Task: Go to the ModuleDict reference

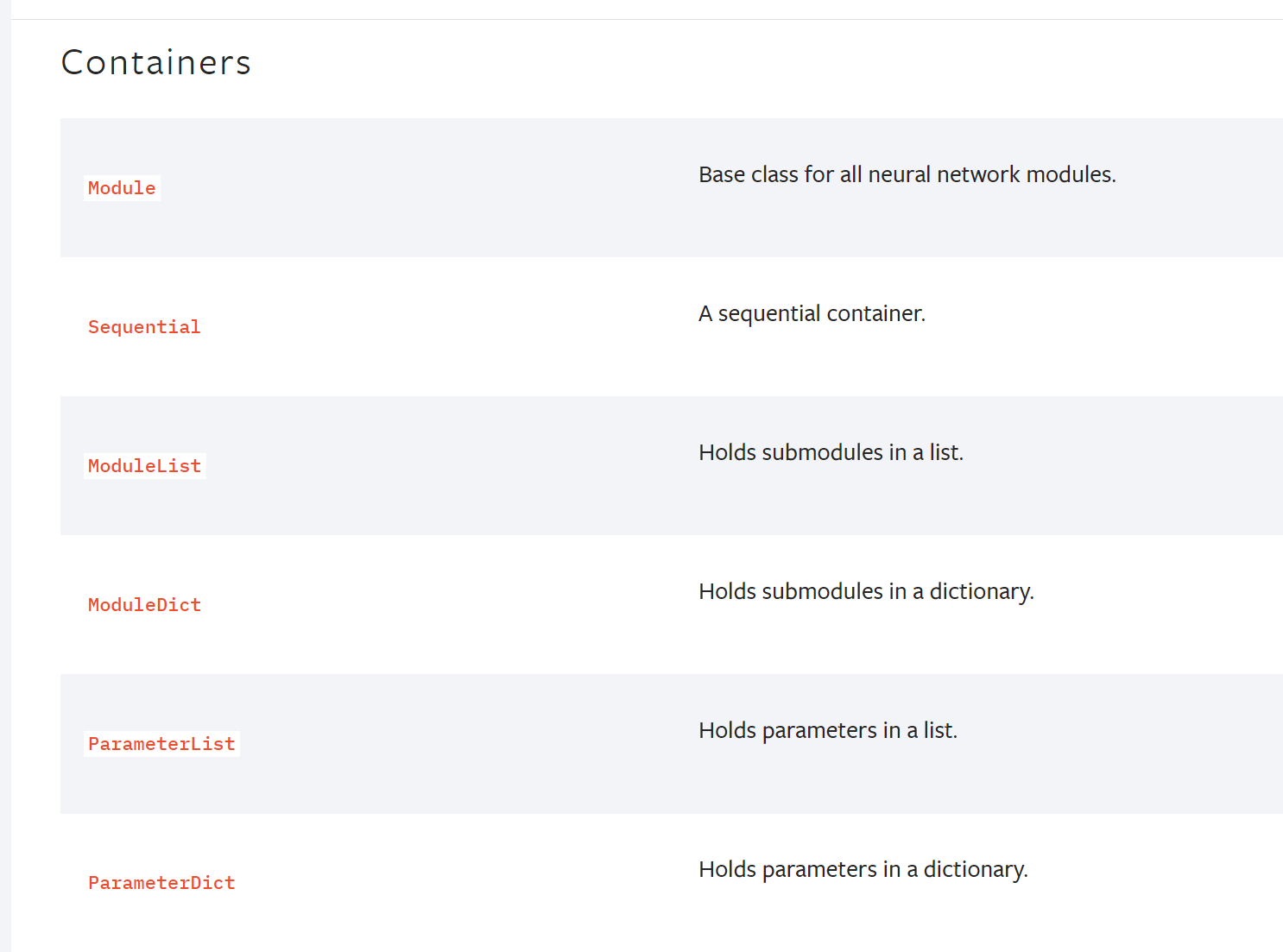Action: [144, 605]
